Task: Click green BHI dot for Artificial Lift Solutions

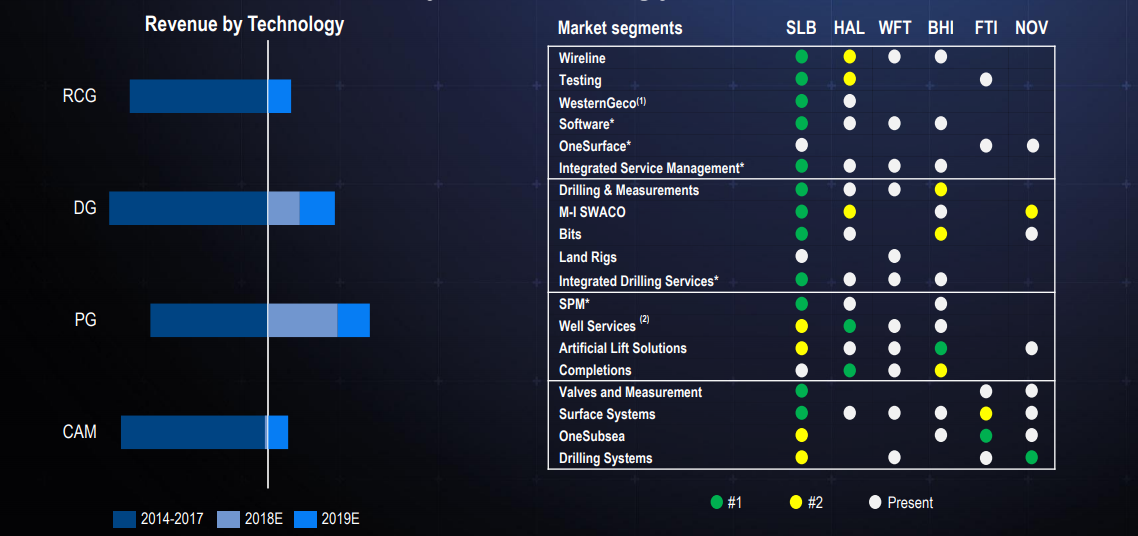Action: tap(941, 348)
